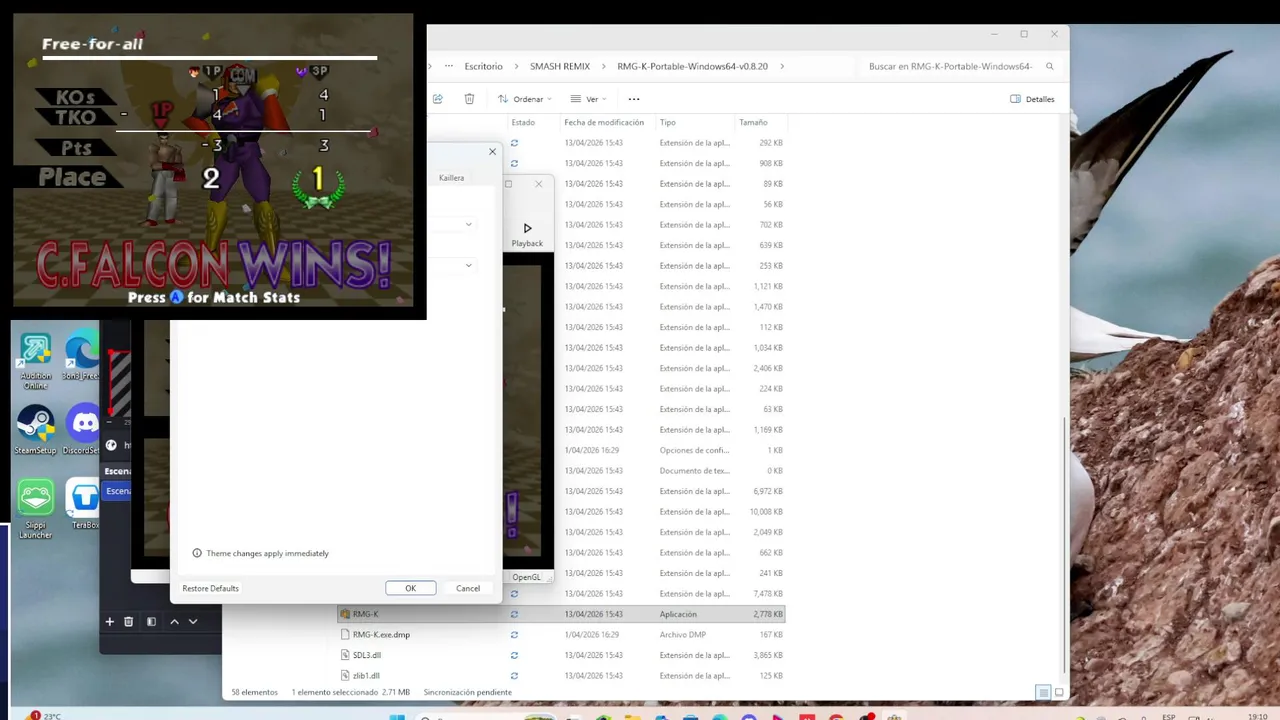The image size is (1280, 720).
Task: Switch to details list view icon in status bar
Action: [x=1043, y=692]
